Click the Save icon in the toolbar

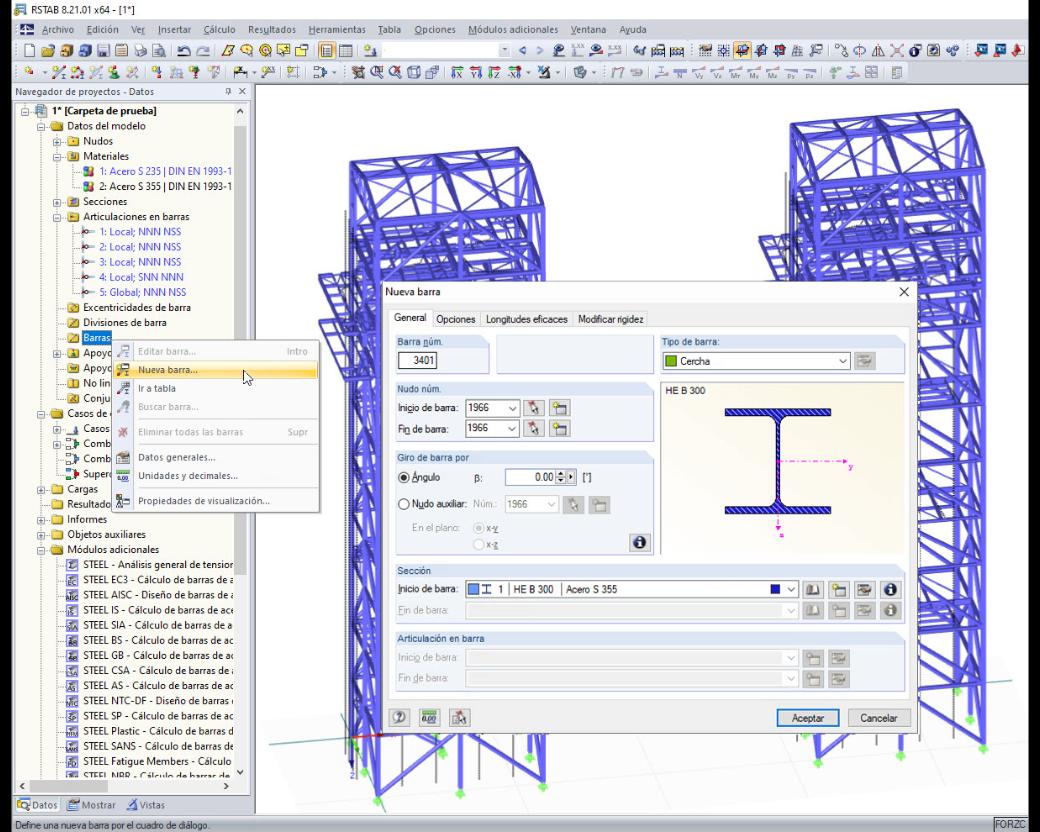[103, 50]
